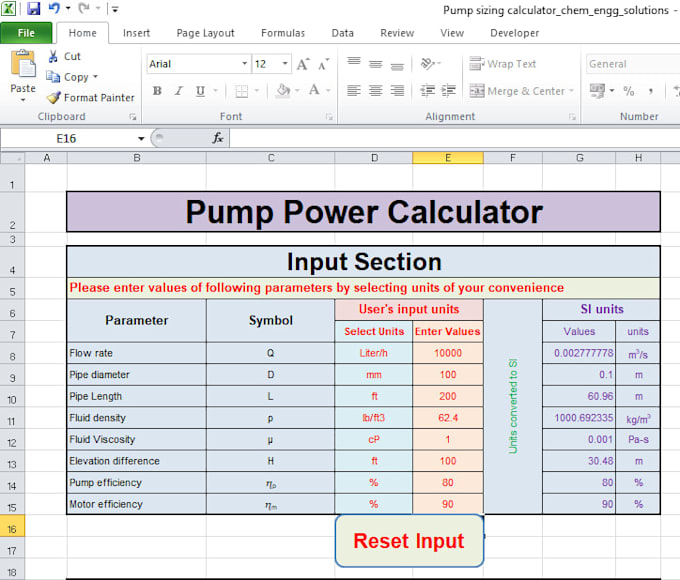The width and height of the screenshot is (680, 580).
Task: Expand the Underline style dropdown arrow
Action: coord(216,91)
